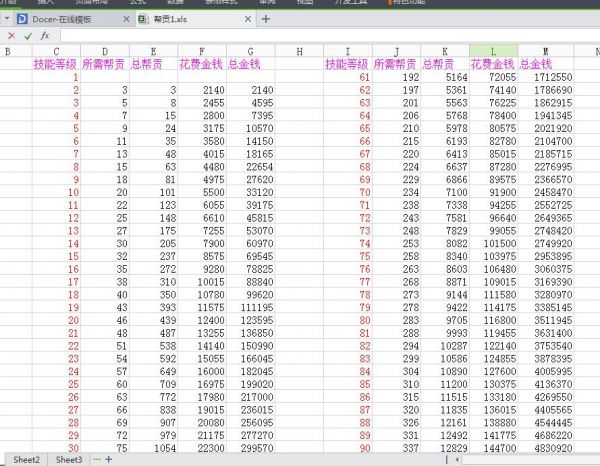Select the 技能等级 header cell in column C

[x=56, y=64]
